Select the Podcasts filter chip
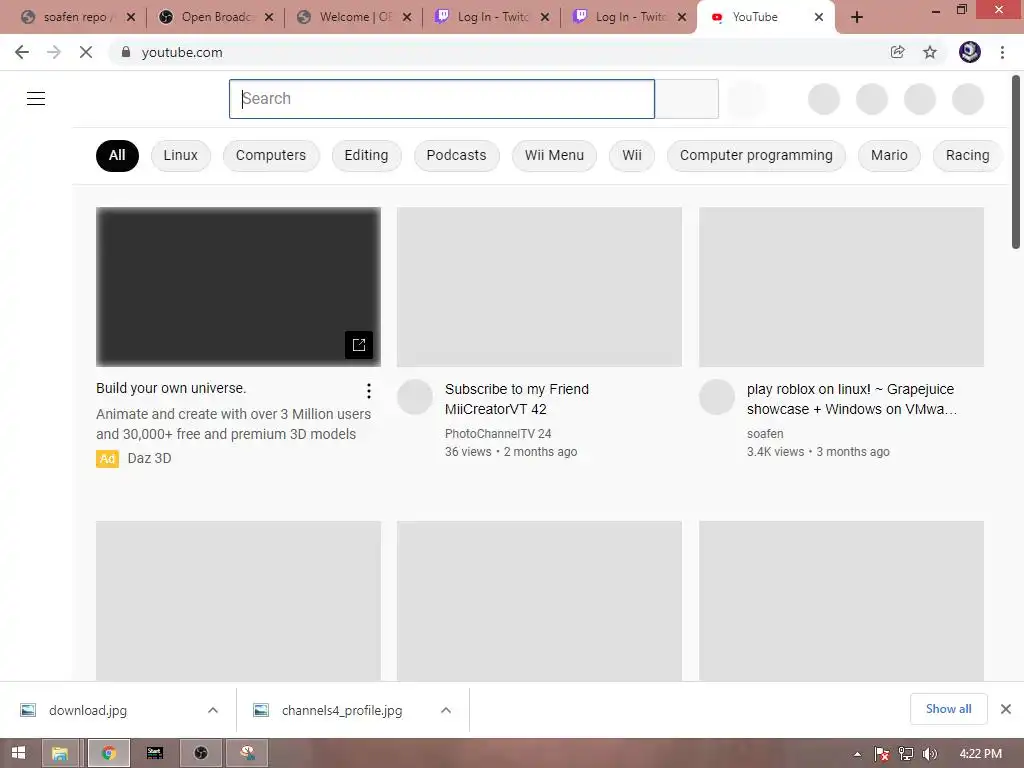The width and height of the screenshot is (1024, 768). pyautogui.click(x=456, y=155)
